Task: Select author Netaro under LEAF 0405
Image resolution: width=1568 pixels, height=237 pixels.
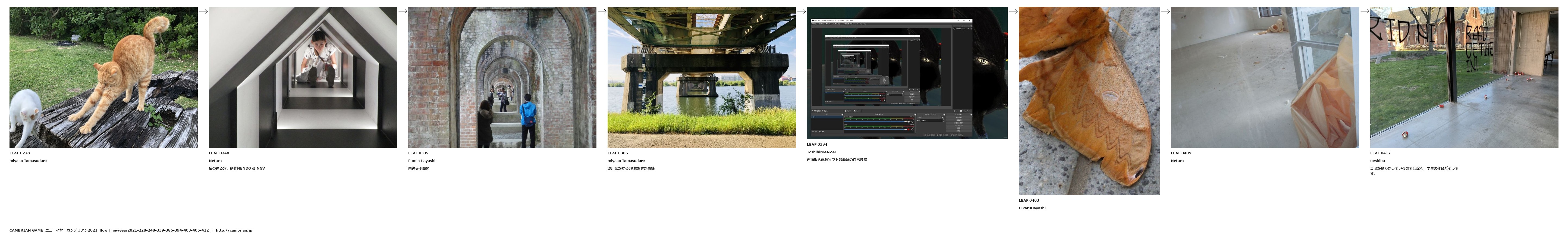Action: pos(1177,161)
